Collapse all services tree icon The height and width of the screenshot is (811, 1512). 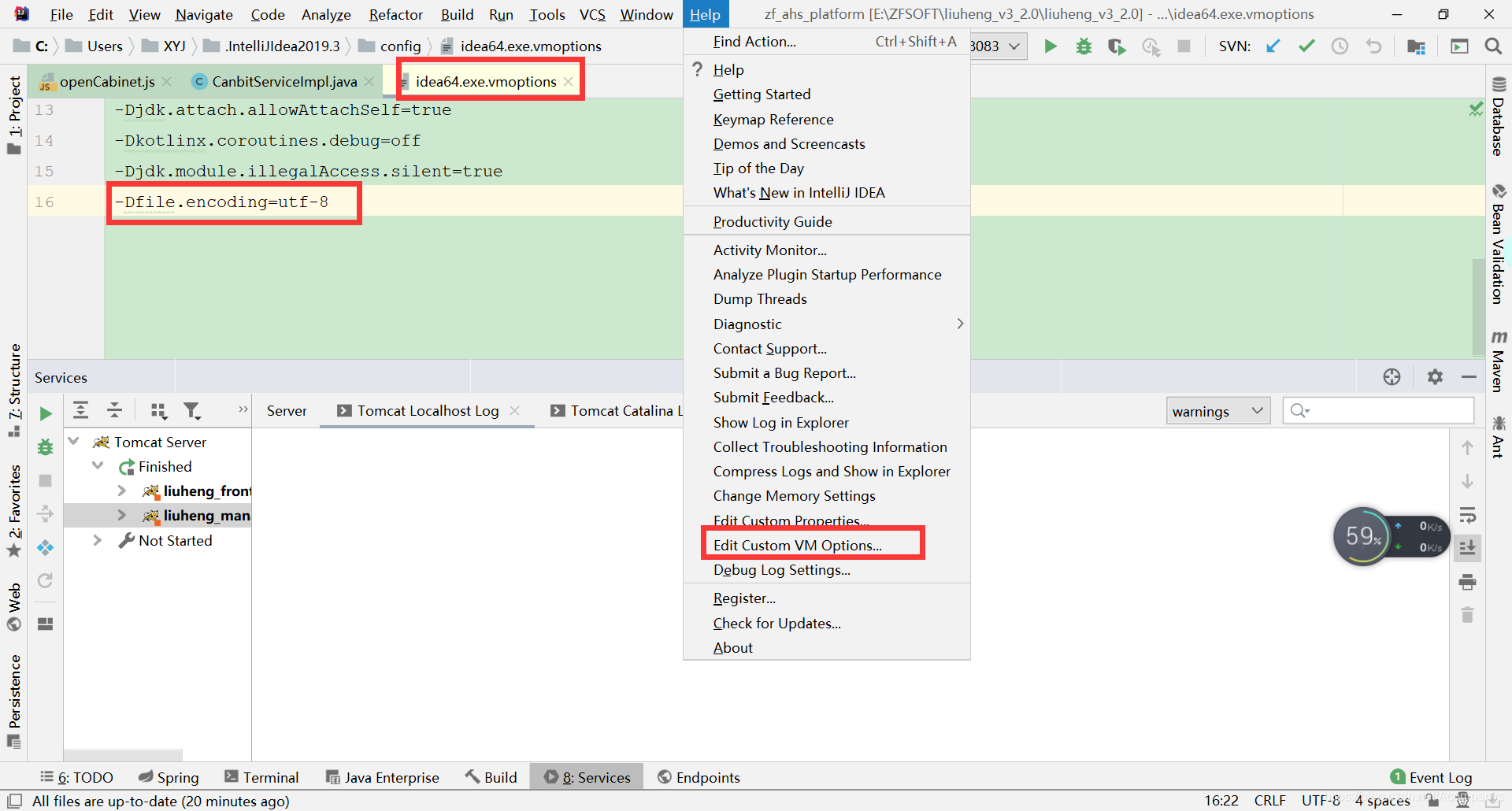click(114, 410)
